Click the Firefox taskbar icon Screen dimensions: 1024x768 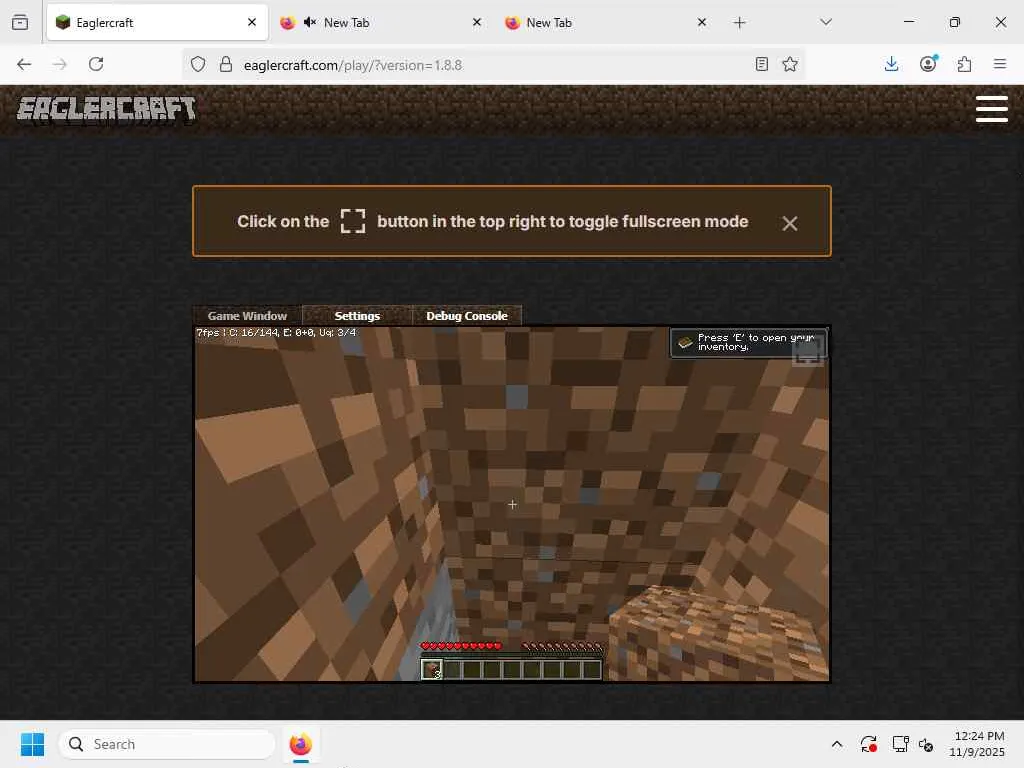300,744
